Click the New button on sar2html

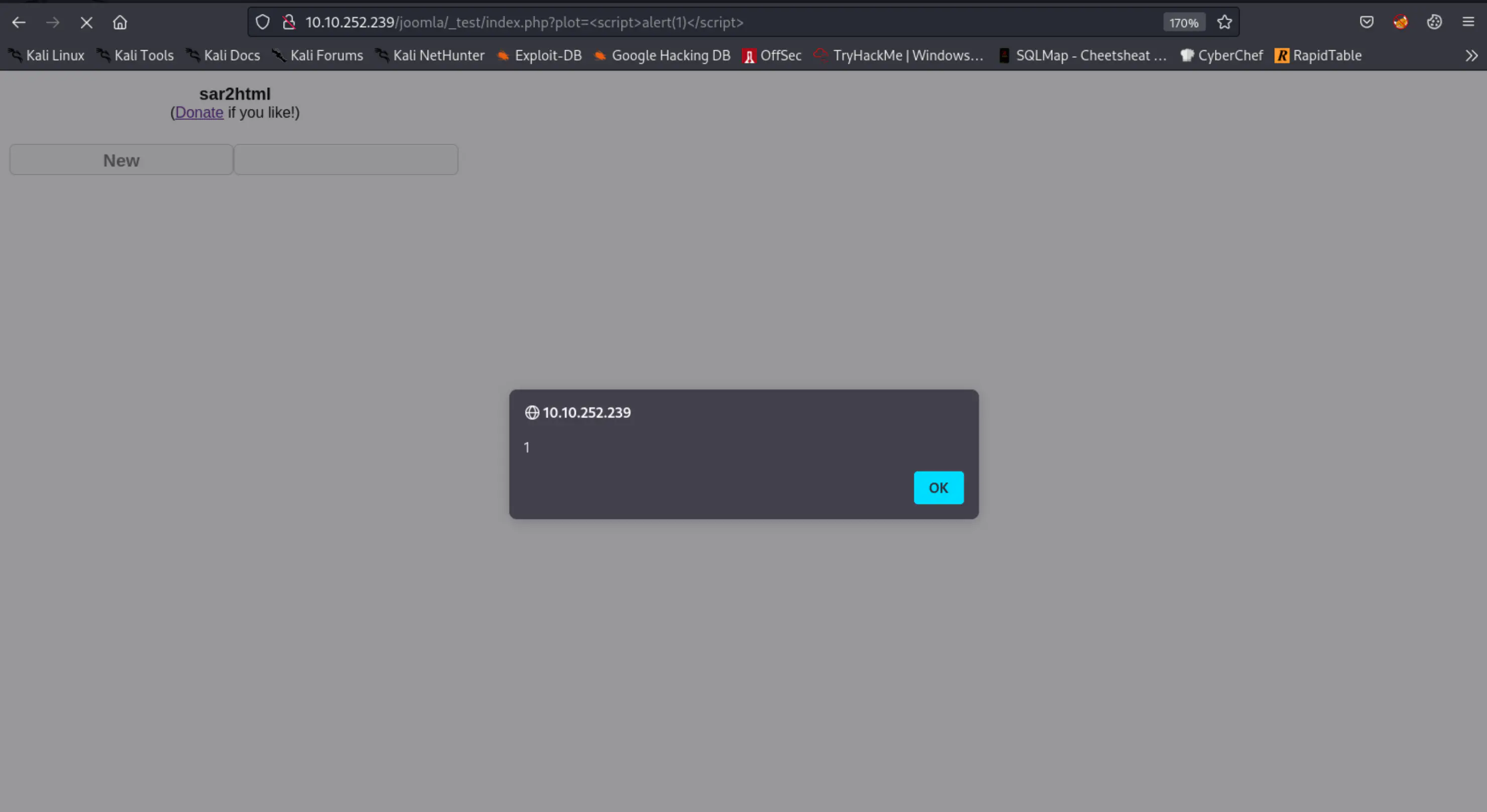(x=121, y=160)
